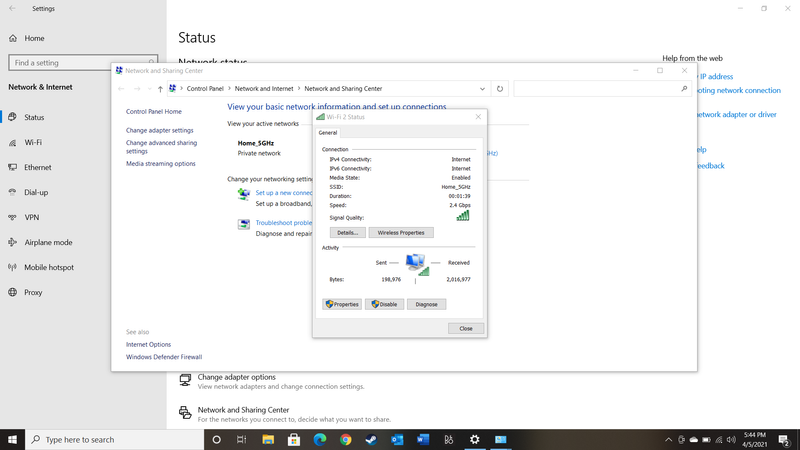Open Change adapter settings link
The width and height of the screenshot is (800, 450).
click(x=159, y=130)
